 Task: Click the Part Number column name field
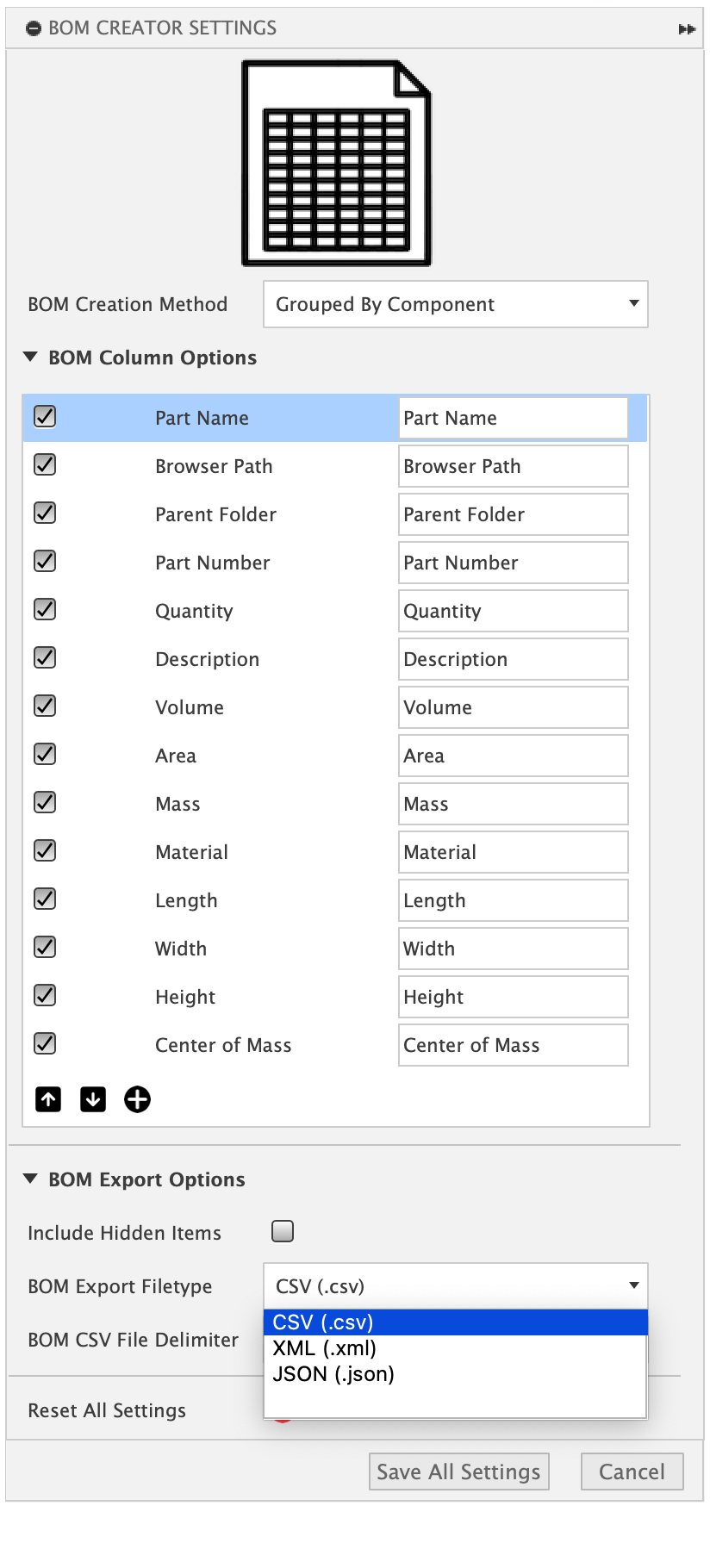513,563
